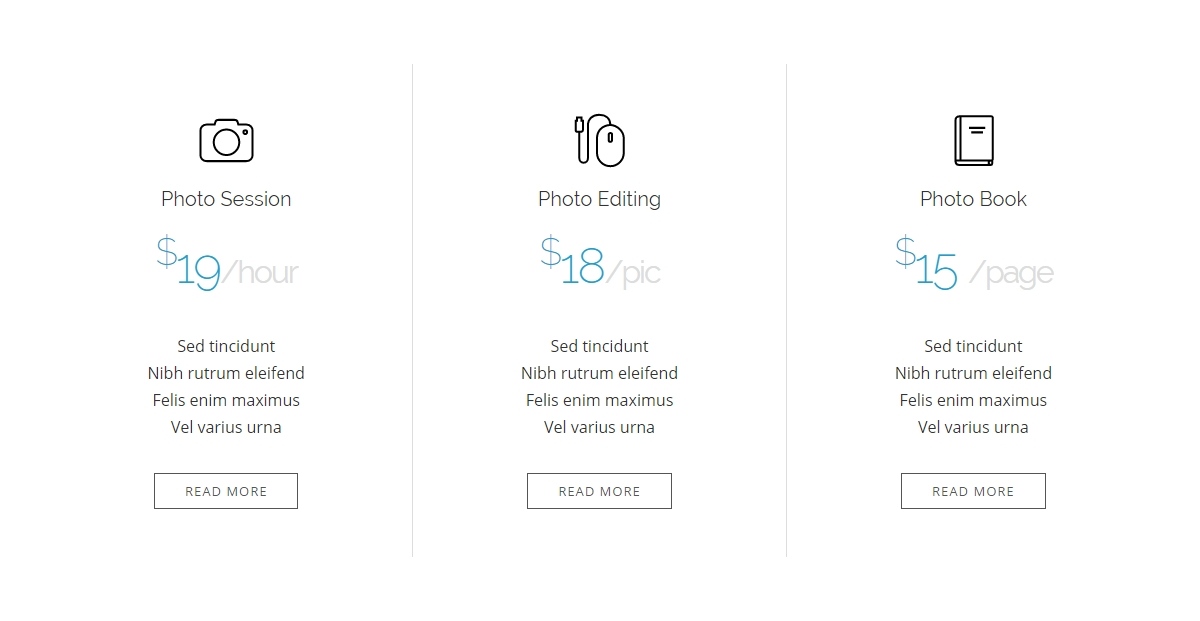Click 'Vel varius urna' in Photo Book column
The width and height of the screenshot is (1200, 621).
973,427
